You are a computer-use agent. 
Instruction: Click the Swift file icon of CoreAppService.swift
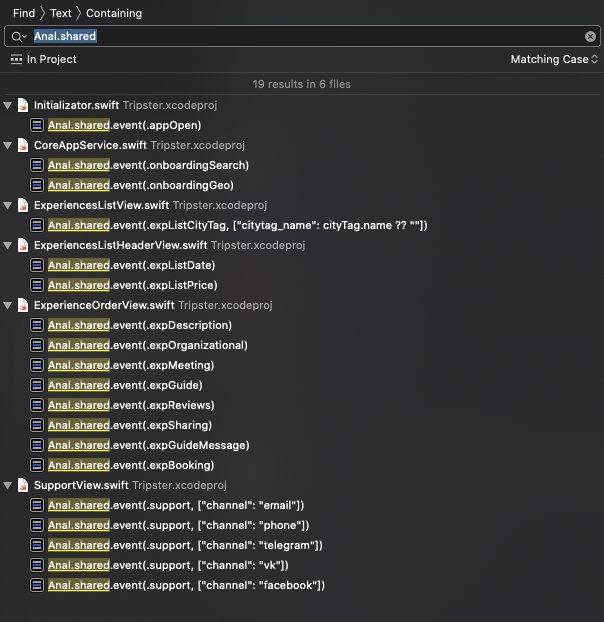pos(23,145)
